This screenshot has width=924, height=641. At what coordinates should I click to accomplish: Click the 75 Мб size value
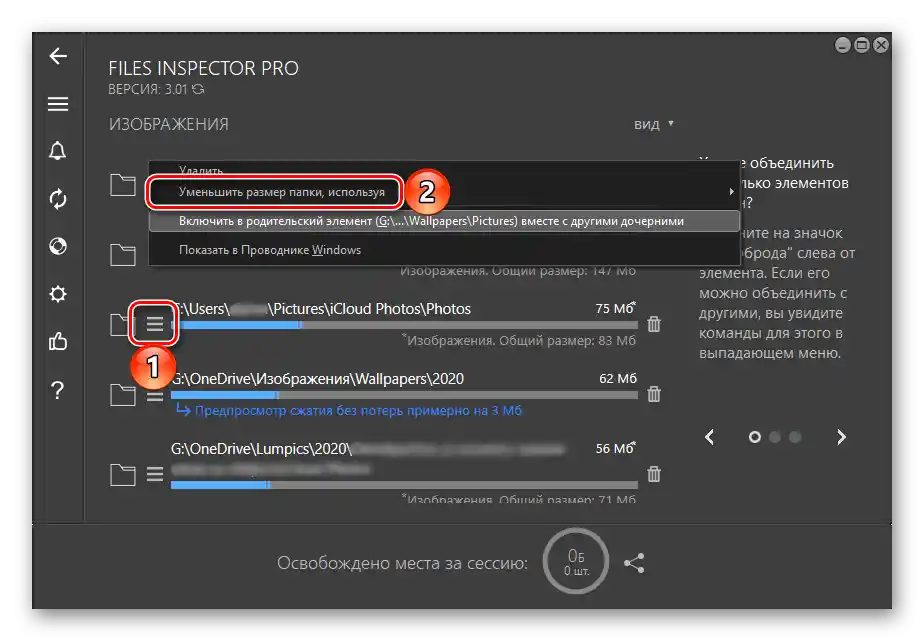click(616, 308)
